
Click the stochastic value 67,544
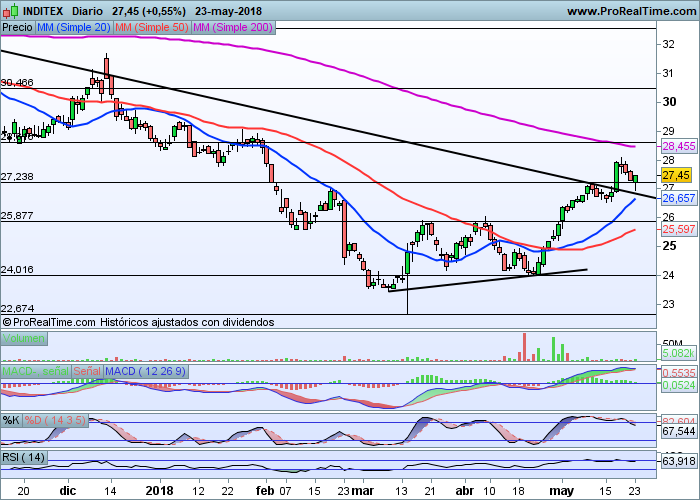click(x=679, y=431)
